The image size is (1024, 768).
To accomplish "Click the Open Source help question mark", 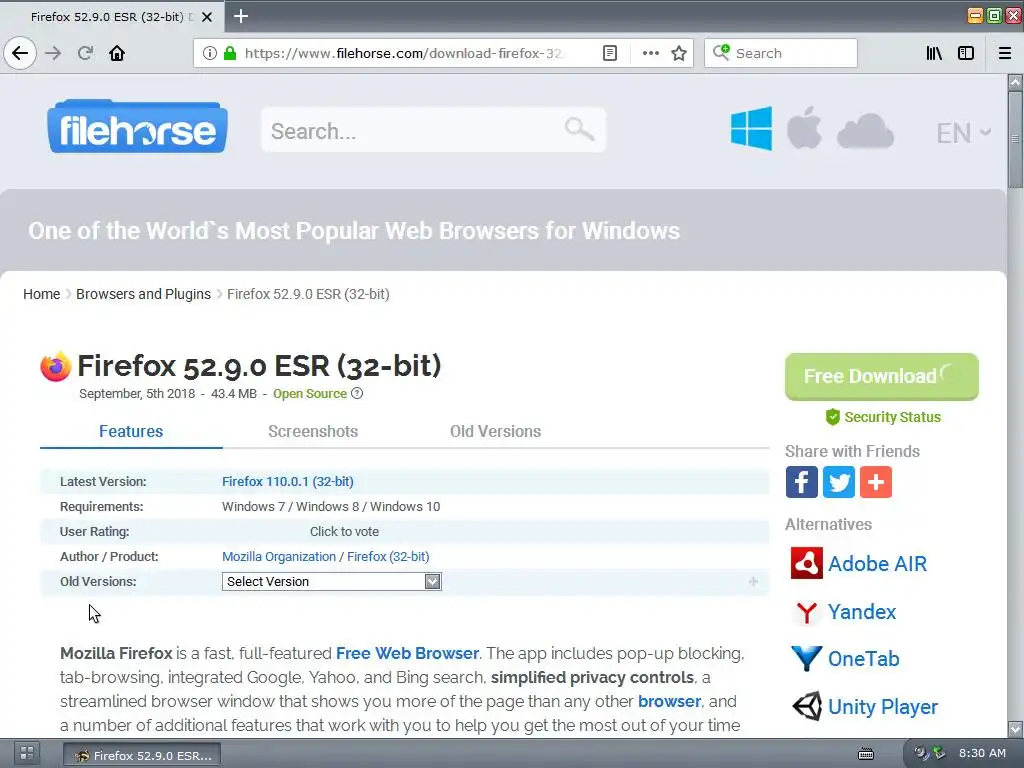I will (x=357, y=393).
